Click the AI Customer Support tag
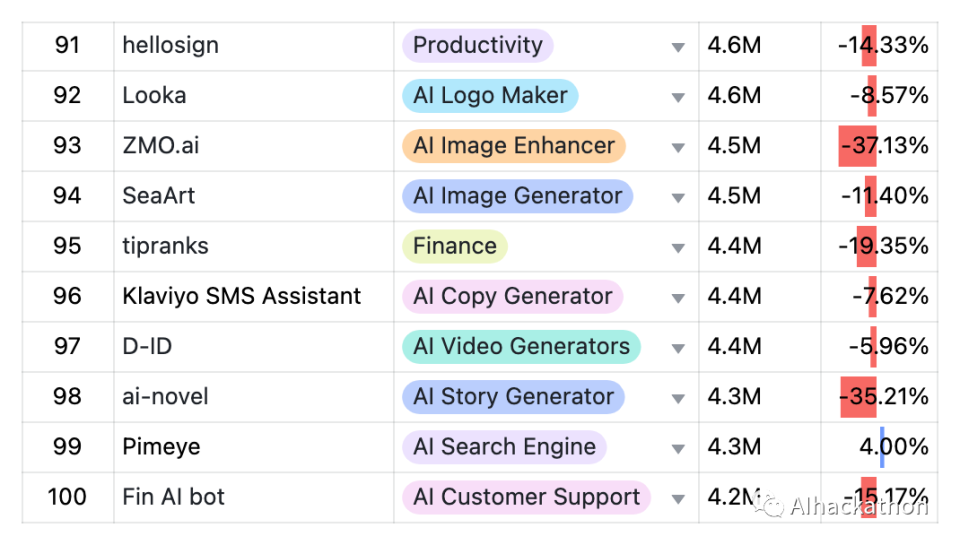This screenshot has height=545, width=960. click(526, 497)
